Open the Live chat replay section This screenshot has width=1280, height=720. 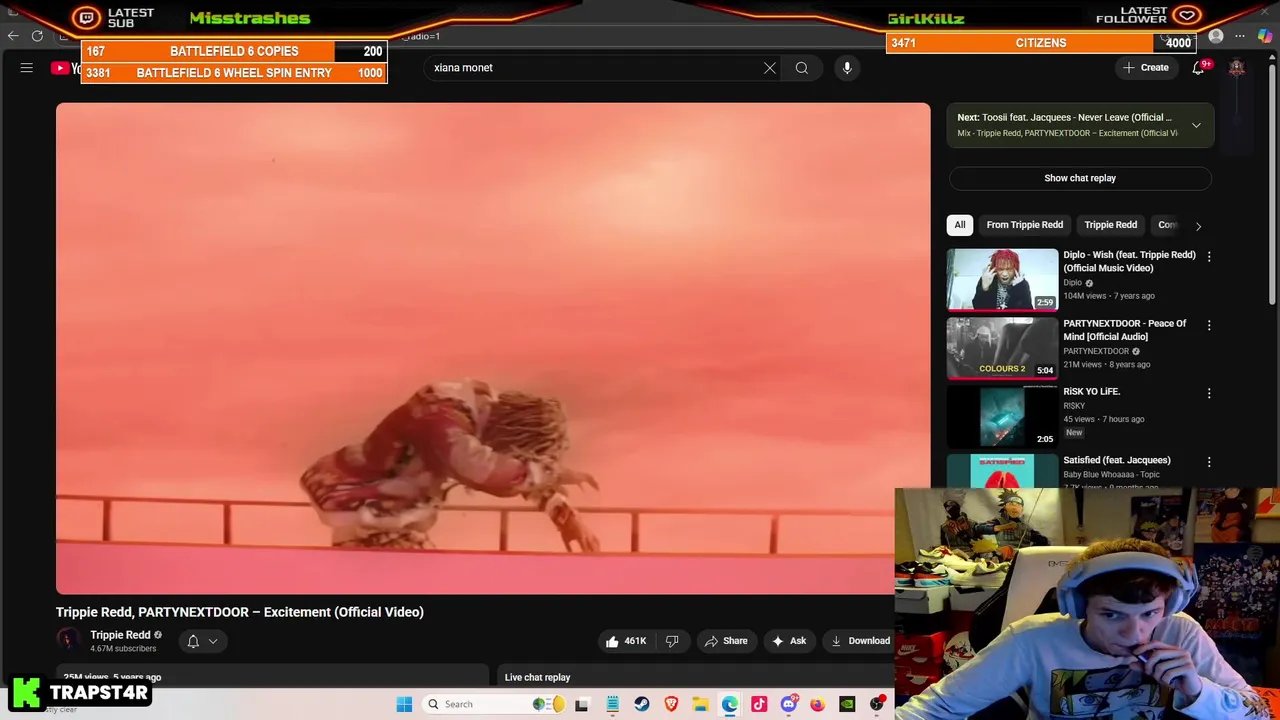(x=537, y=677)
